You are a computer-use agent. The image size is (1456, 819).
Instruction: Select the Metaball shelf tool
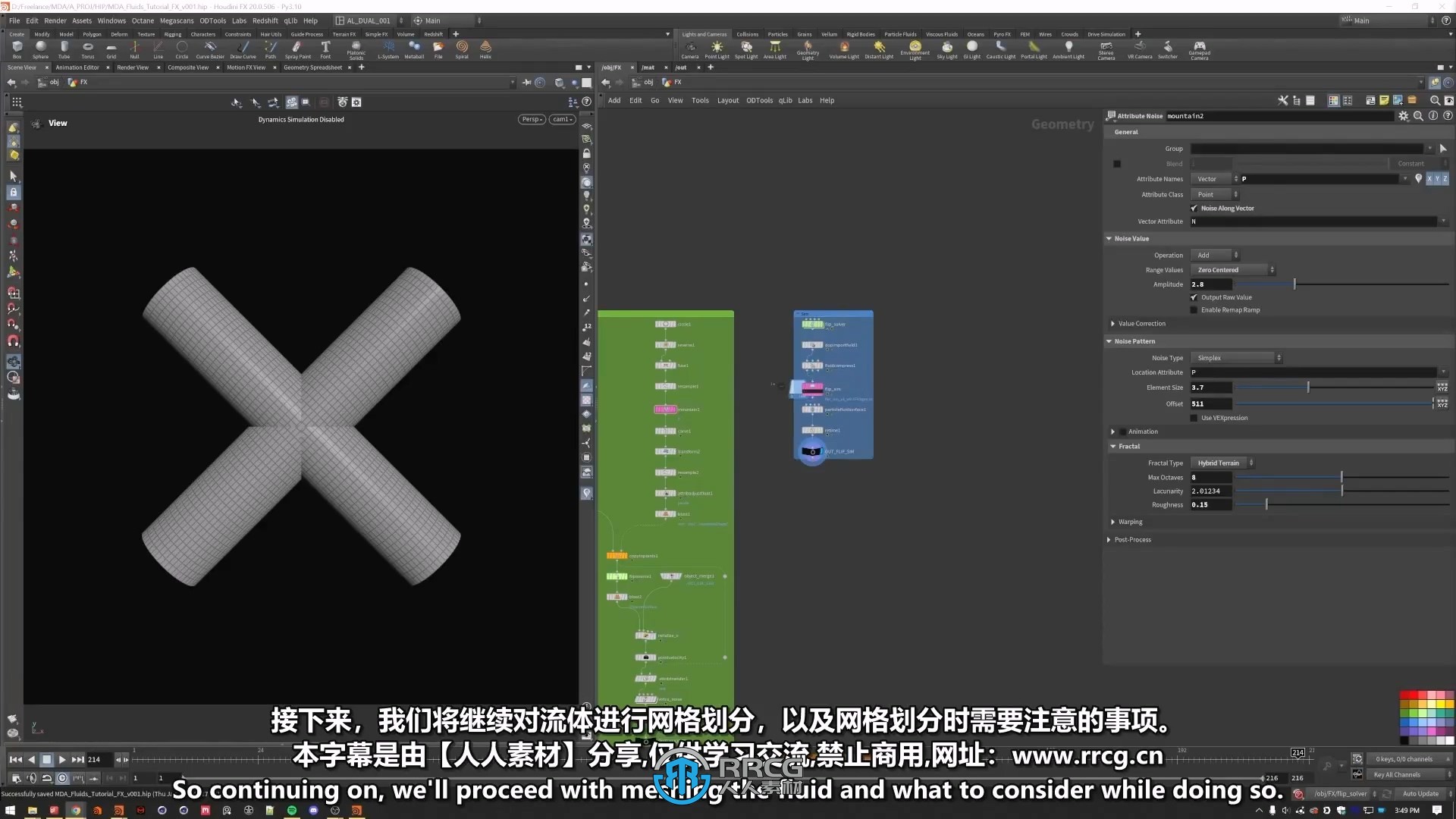coord(414,49)
